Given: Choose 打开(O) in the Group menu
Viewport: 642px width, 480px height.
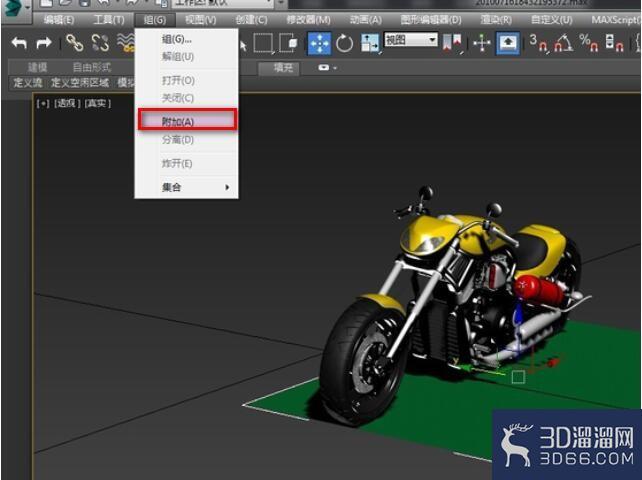Looking at the screenshot, I should (x=186, y=80).
